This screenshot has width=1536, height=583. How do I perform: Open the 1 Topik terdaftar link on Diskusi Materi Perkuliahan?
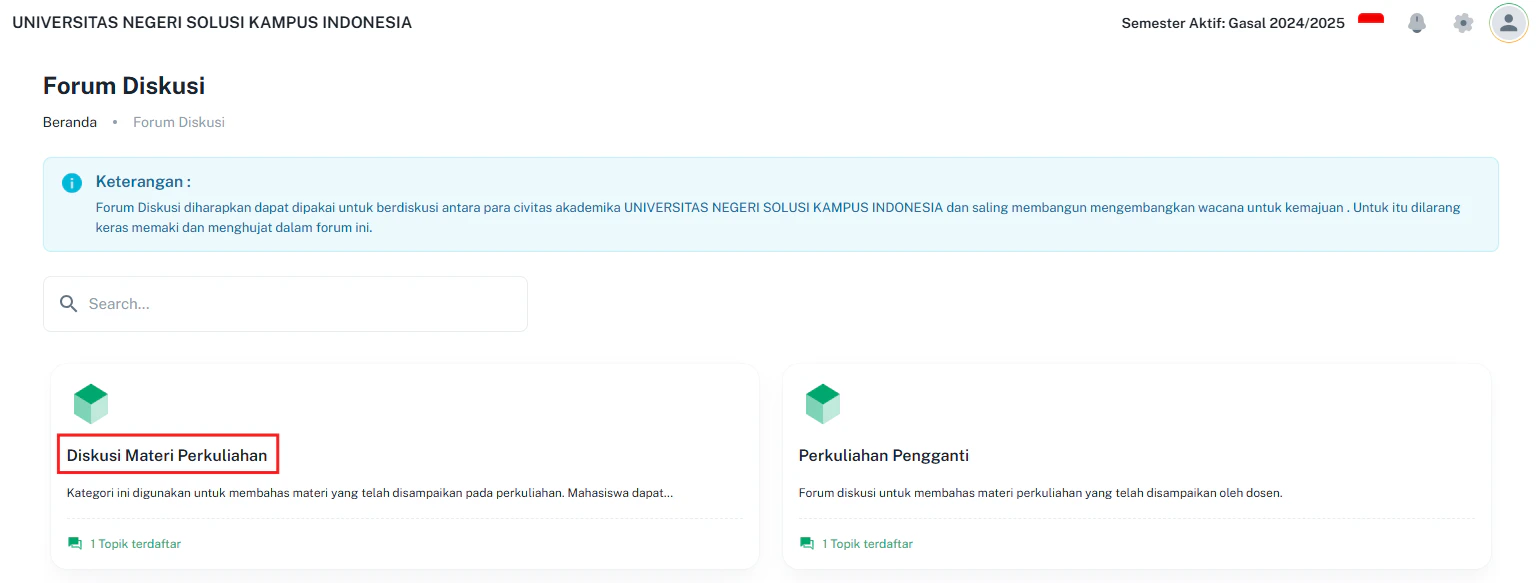point(135,543)
